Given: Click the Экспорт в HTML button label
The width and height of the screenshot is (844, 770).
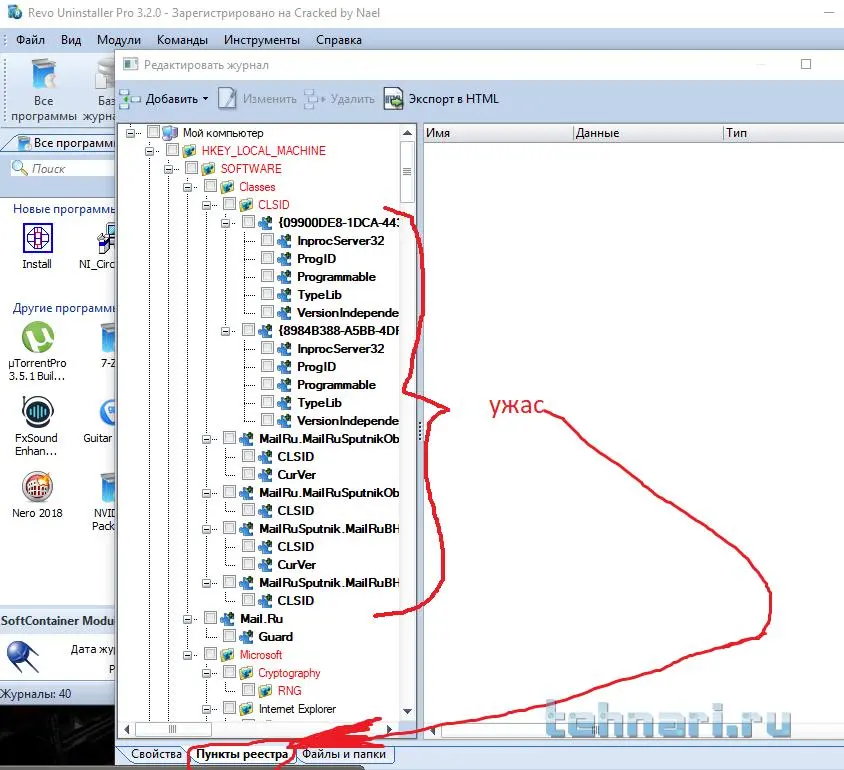Looking at the screenshot, I should (x=453, y=99).
